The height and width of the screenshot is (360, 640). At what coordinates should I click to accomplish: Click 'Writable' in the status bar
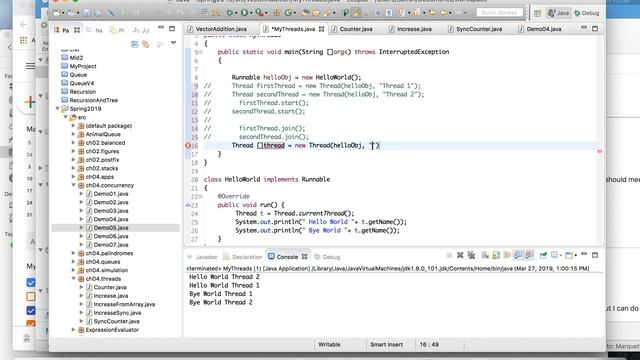(329, 344)
